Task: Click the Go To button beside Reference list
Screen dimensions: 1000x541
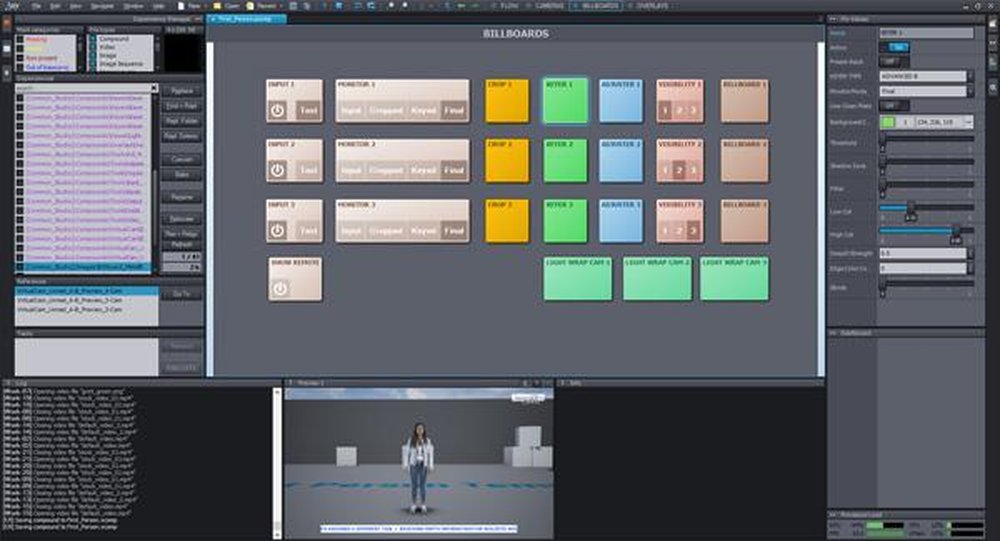Action: pyautogui.click(x=181, y=294)
